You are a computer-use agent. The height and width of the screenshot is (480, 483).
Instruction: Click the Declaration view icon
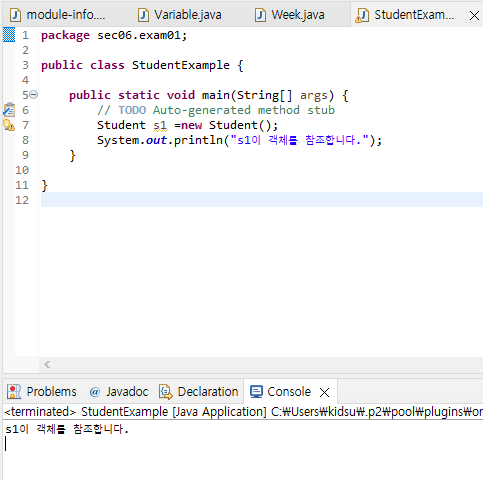coord(166,392)
